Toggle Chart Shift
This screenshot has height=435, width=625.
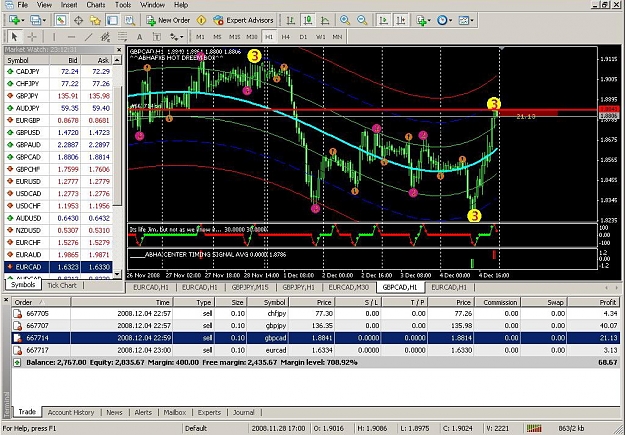point(401,20)
